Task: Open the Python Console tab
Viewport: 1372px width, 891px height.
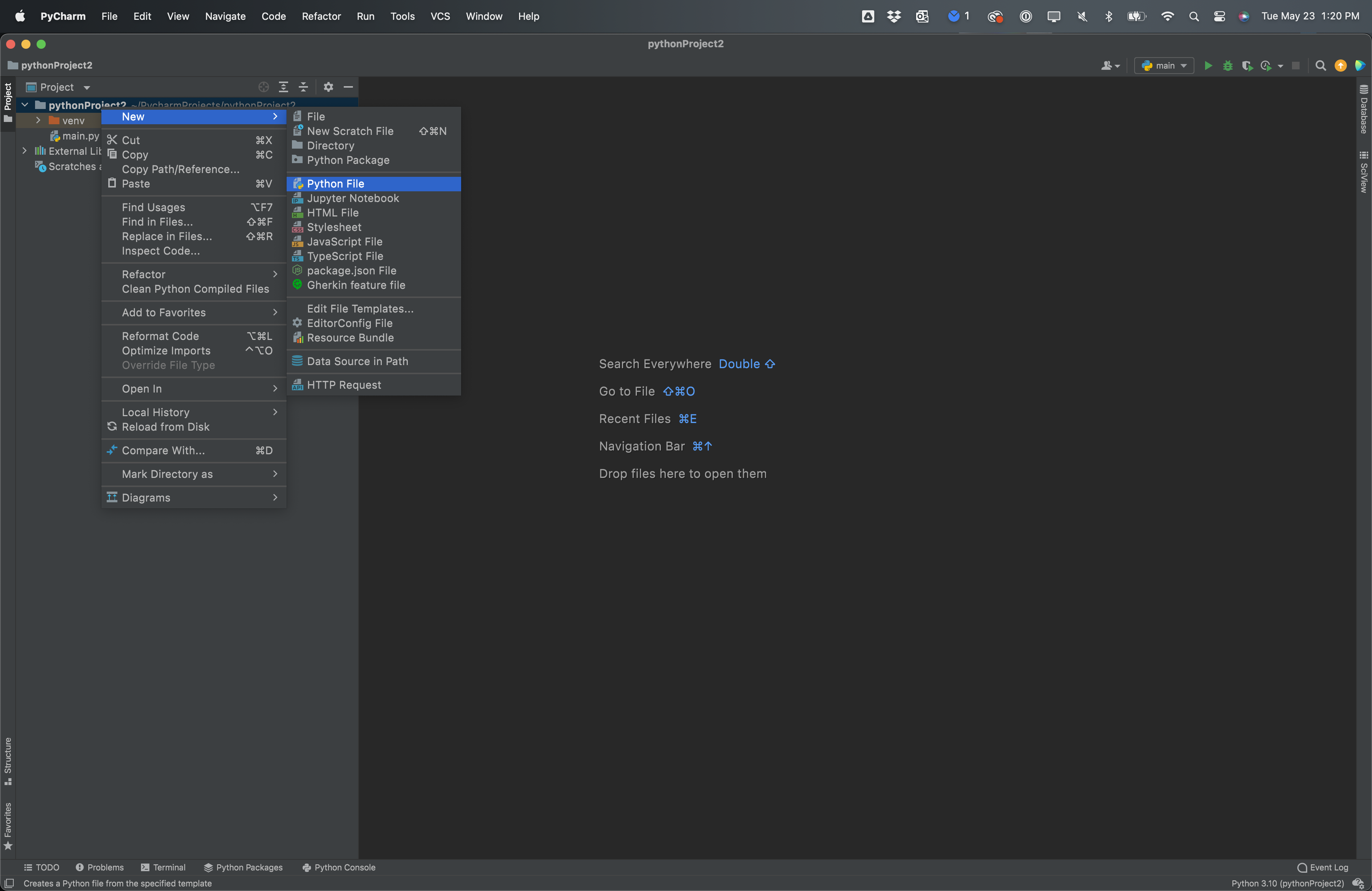Action: (339, 867)
